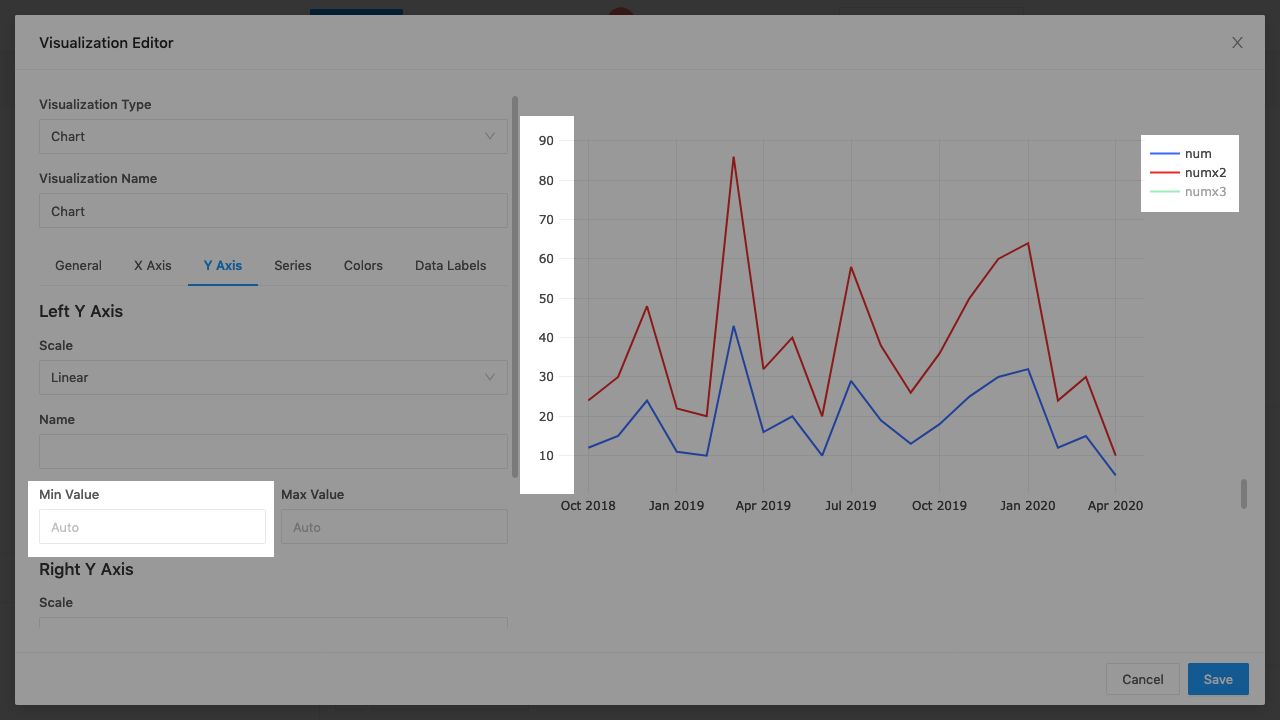Click the Visualization Name input field
This screenshot has width=1280, height=720.
click(273, 211)
